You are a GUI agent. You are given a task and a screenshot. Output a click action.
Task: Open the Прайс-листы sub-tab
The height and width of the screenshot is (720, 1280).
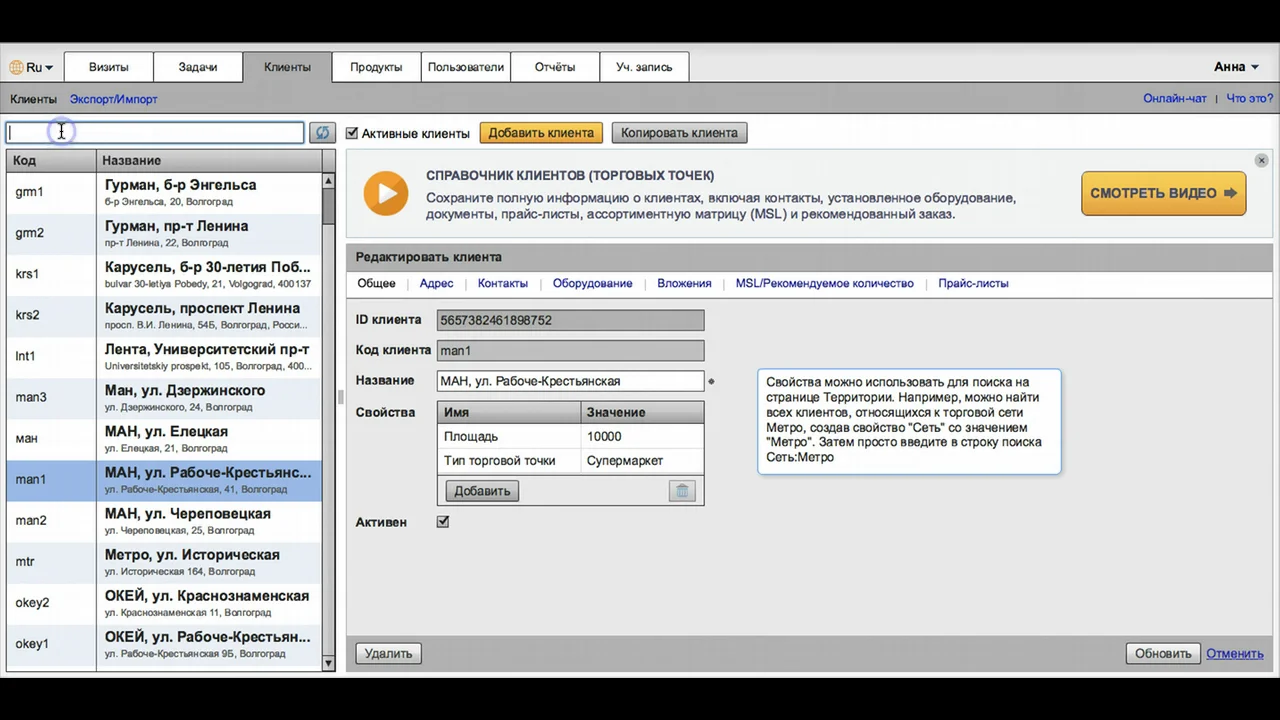[x=973, y=284]
